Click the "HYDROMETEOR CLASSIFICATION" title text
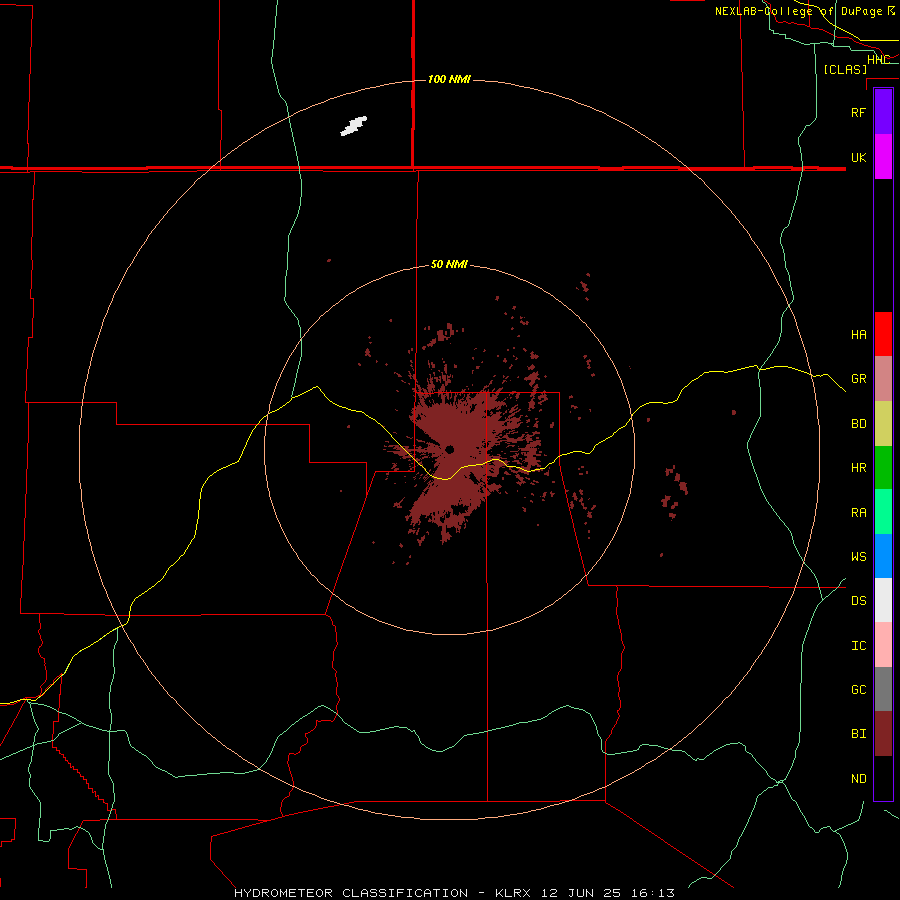Screen dimensions: 900x900 pos(351,893)
